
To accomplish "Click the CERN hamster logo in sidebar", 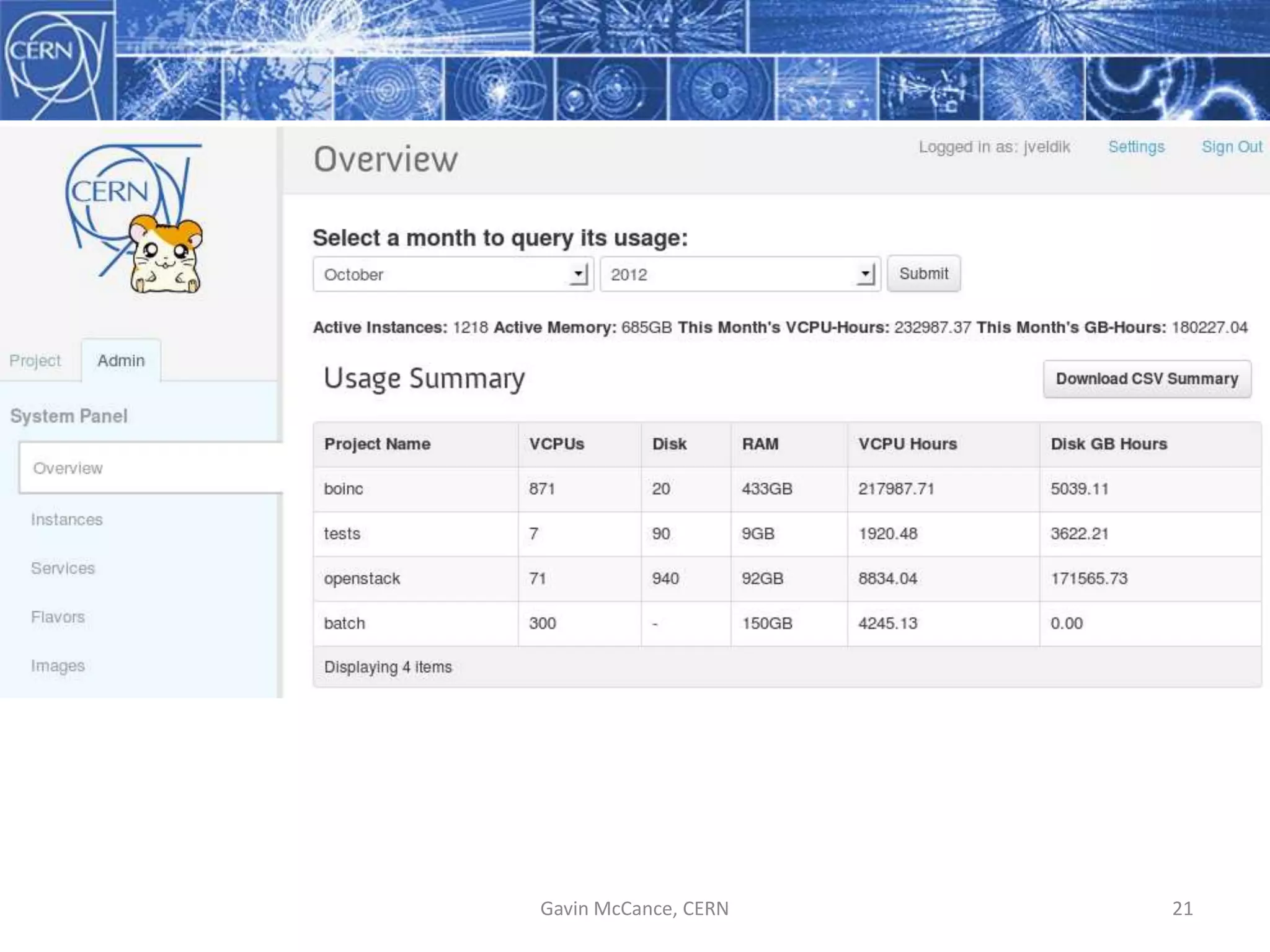I will pos(135,218).
